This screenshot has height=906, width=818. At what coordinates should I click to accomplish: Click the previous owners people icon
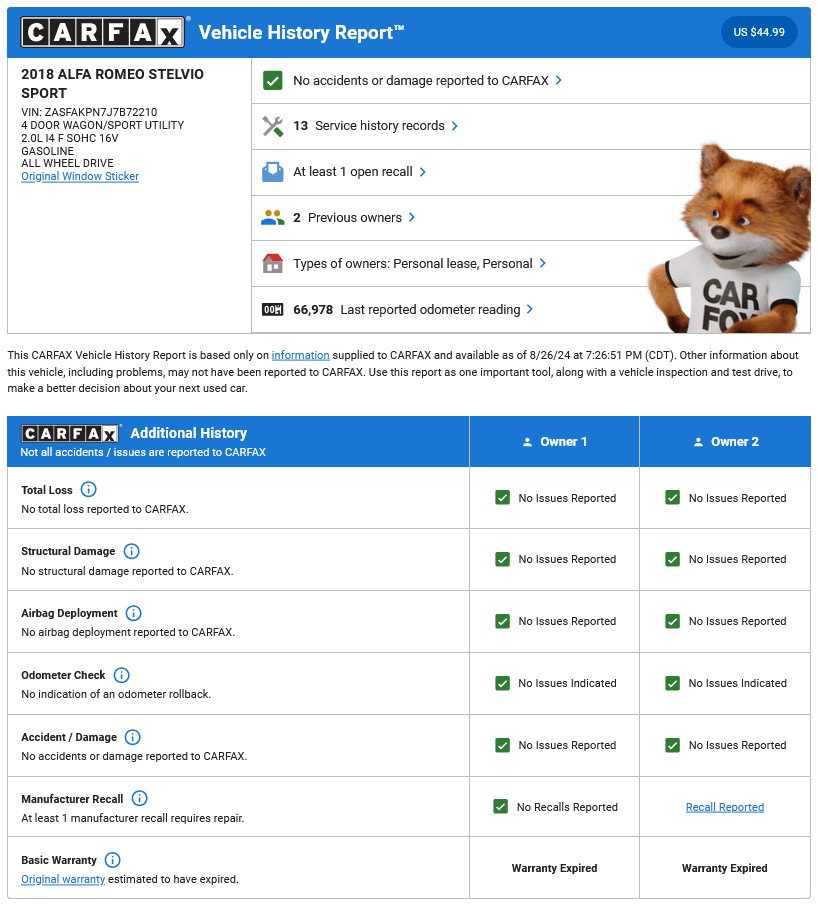273,217
